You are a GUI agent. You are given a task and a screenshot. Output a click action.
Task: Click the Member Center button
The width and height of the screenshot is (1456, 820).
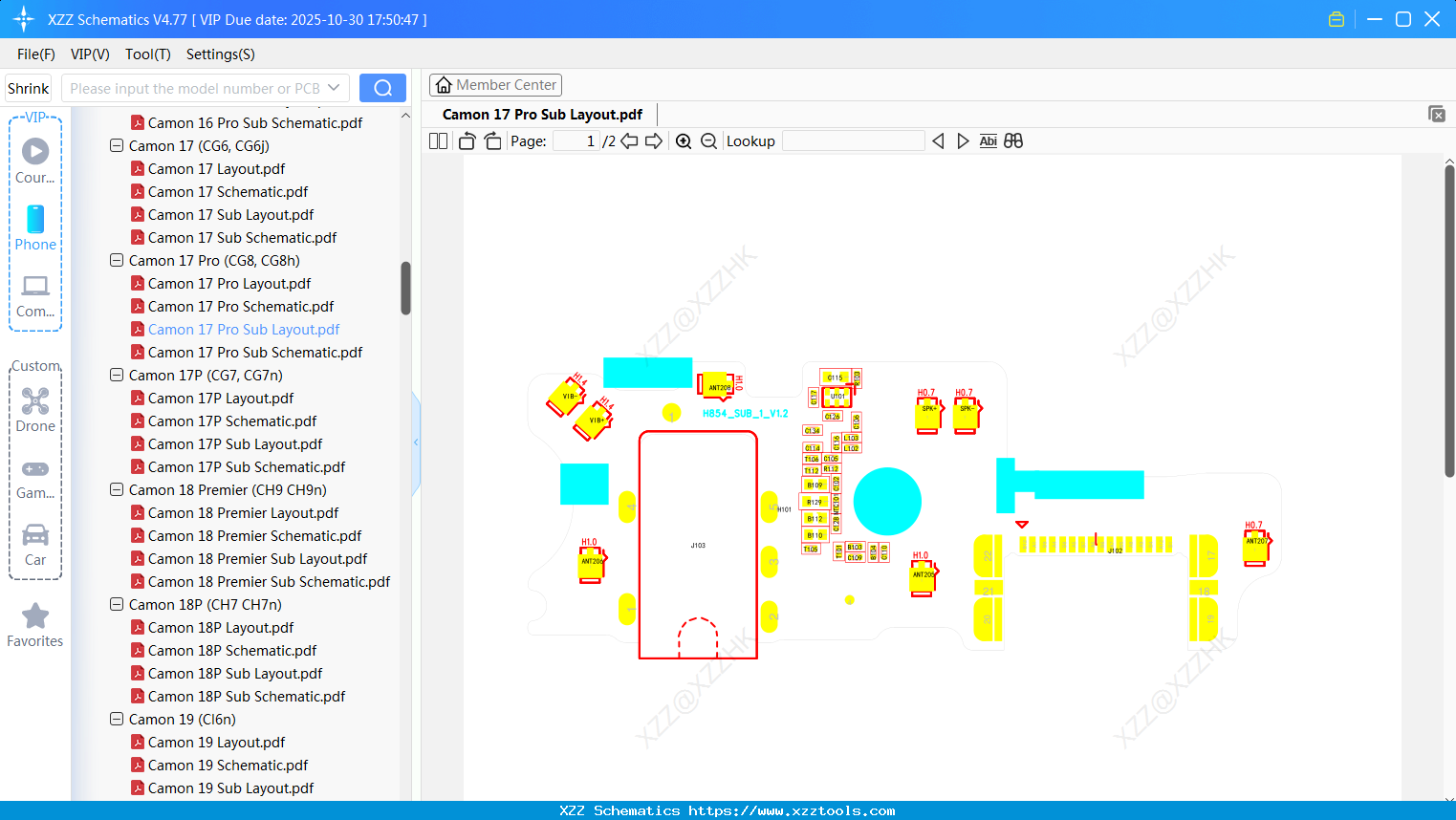click(495, 85)
